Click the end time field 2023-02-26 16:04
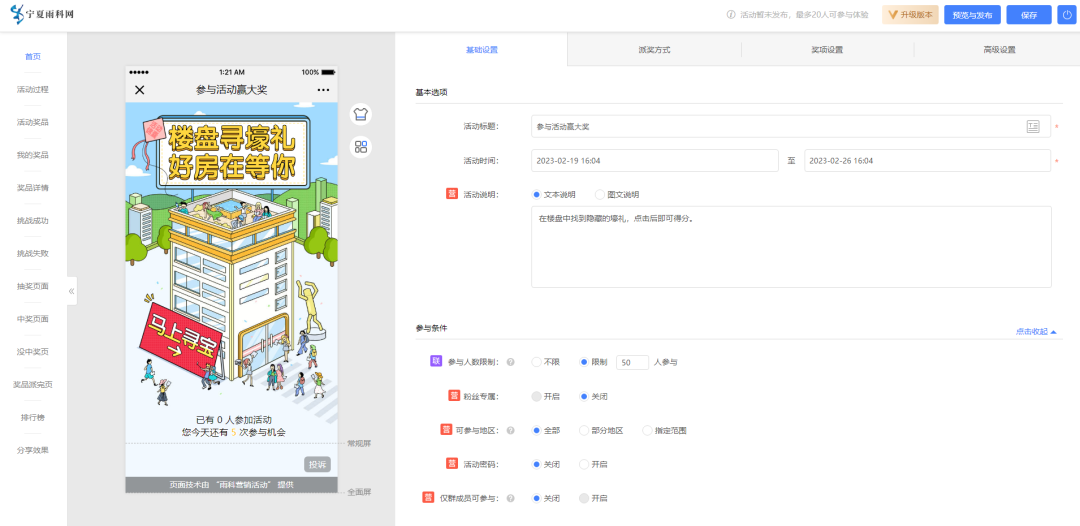The image size is (1080, 526). (927, 160)
